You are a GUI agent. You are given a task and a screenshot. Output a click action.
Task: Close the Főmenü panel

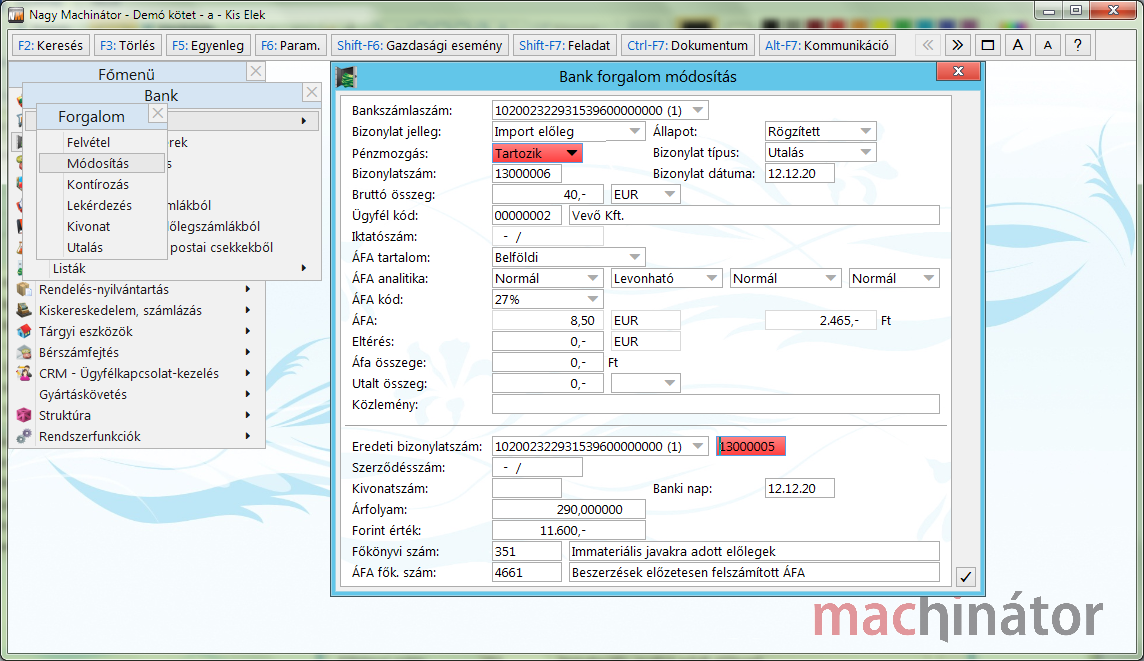coord(255,71)
